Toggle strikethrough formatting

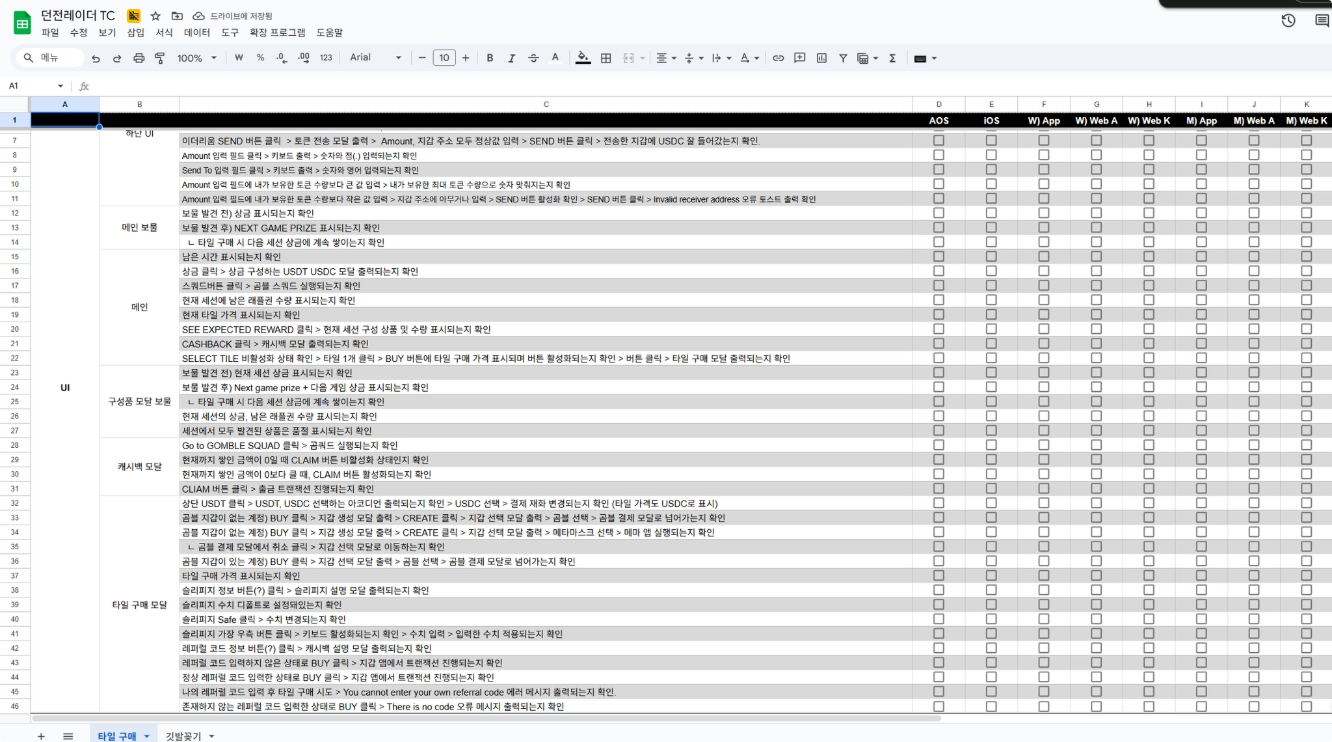point(533,58)
